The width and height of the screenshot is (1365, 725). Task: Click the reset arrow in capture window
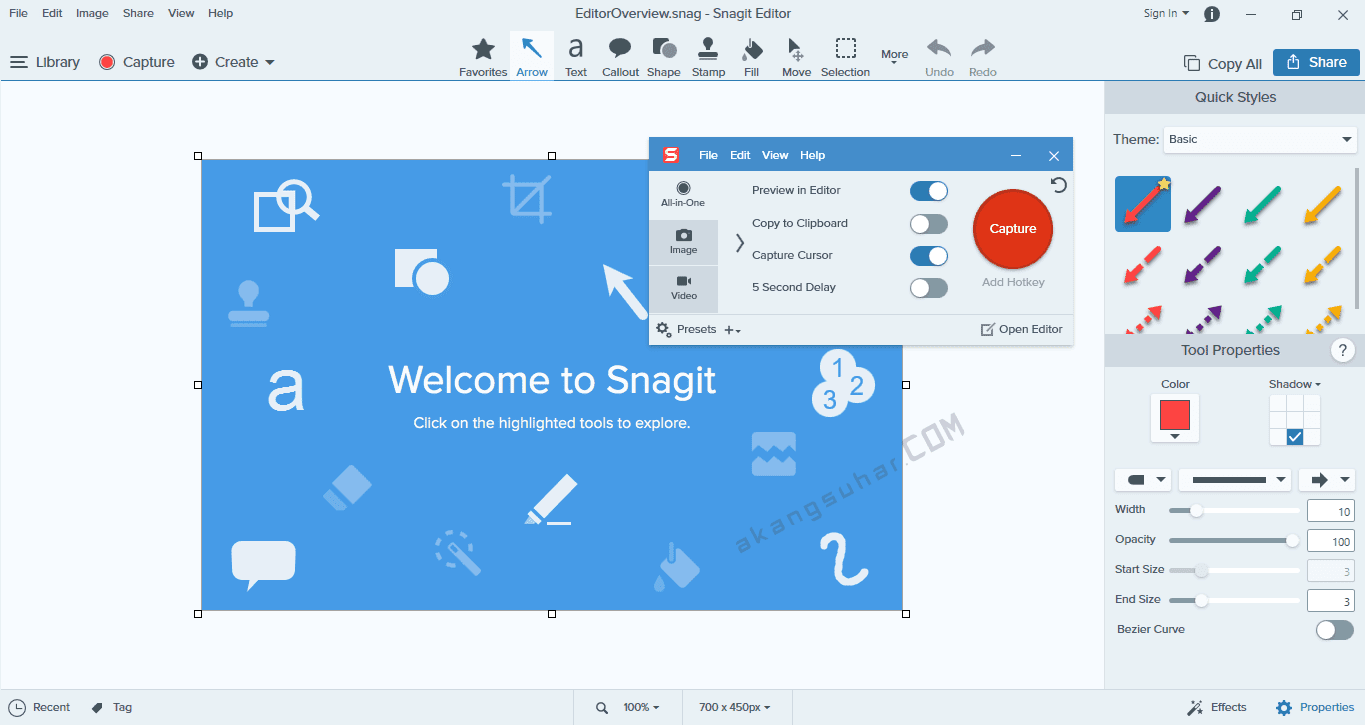pyautogui.click(x=1059, y=185)
